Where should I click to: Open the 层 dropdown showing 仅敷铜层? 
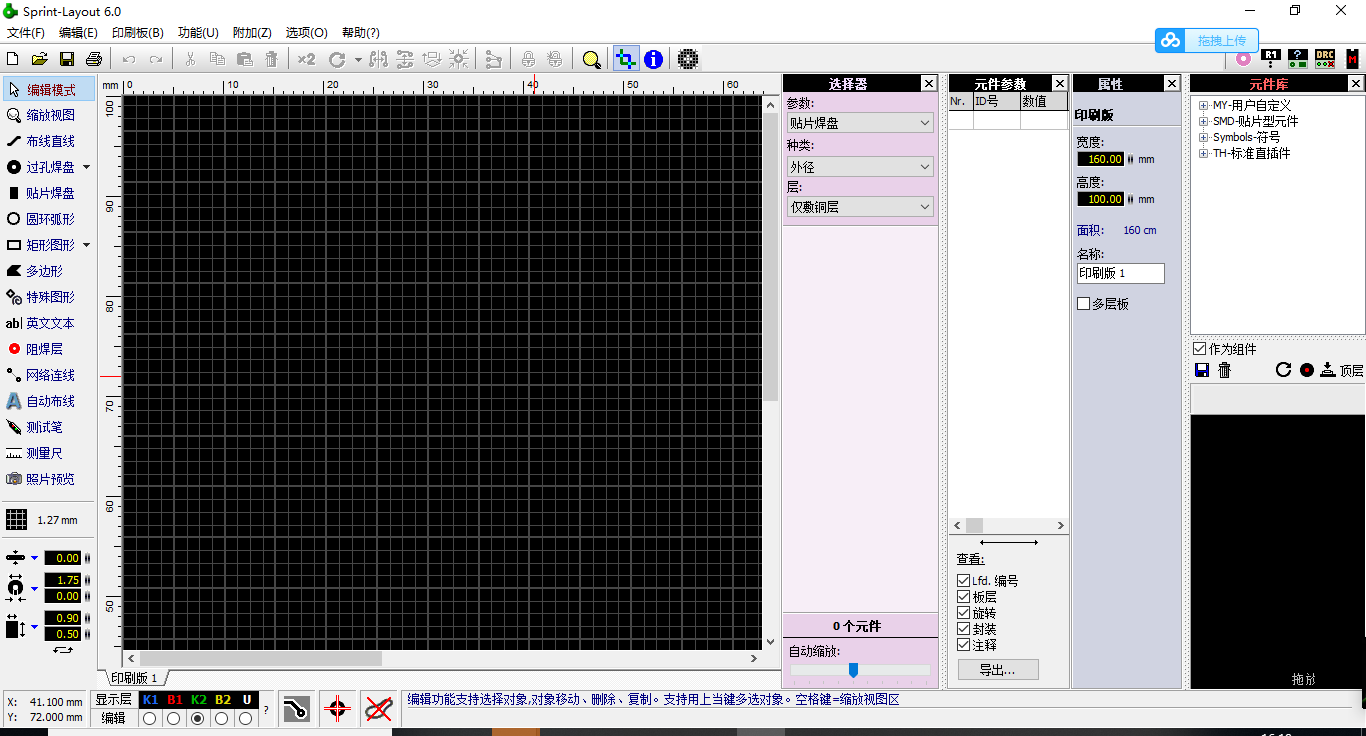(x=860, y=207)
